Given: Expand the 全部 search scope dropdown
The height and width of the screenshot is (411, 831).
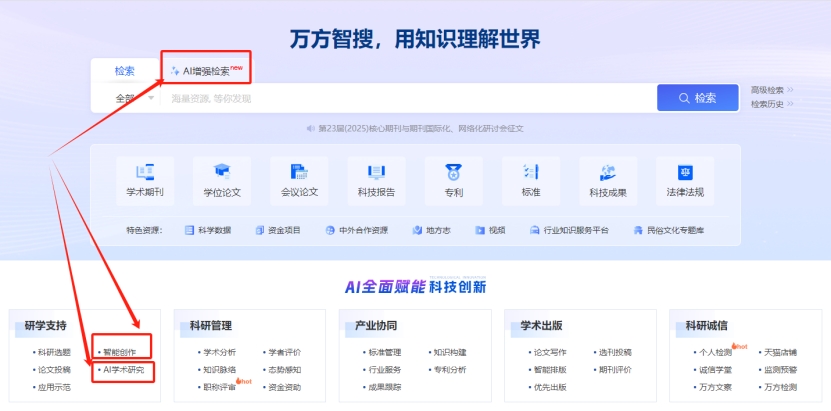Looking at the screenshot, I should pyautogui.click(x=133, y=98).
